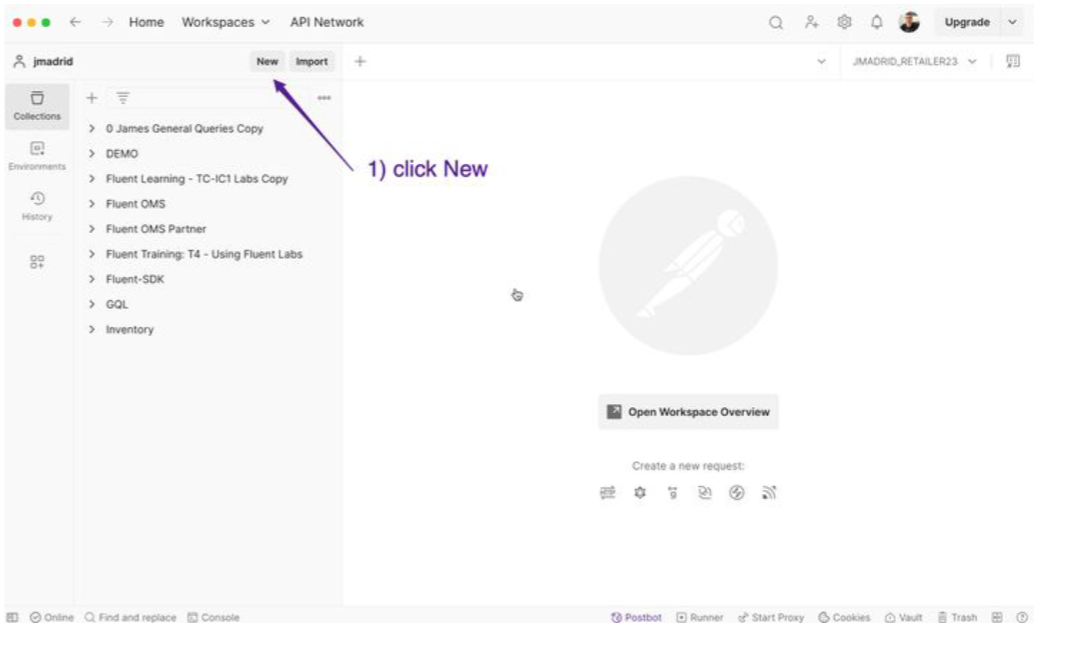This screenshot has height=662, width=1090.
Task: Open the Environments sidebar panel
Action: 37,155
